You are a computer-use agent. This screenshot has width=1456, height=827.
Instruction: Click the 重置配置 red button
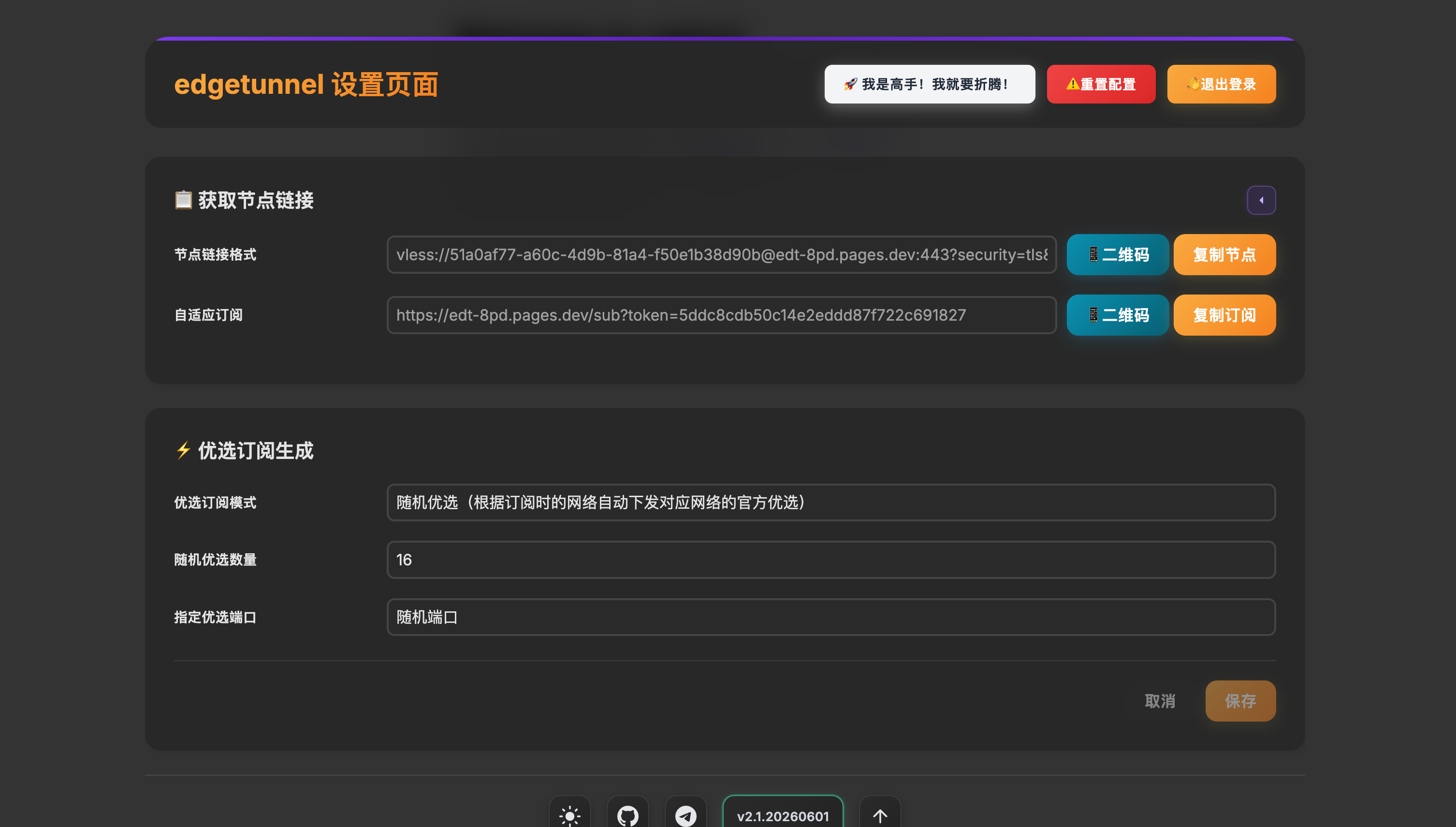pyautogui.click(x=1101, y=84)
